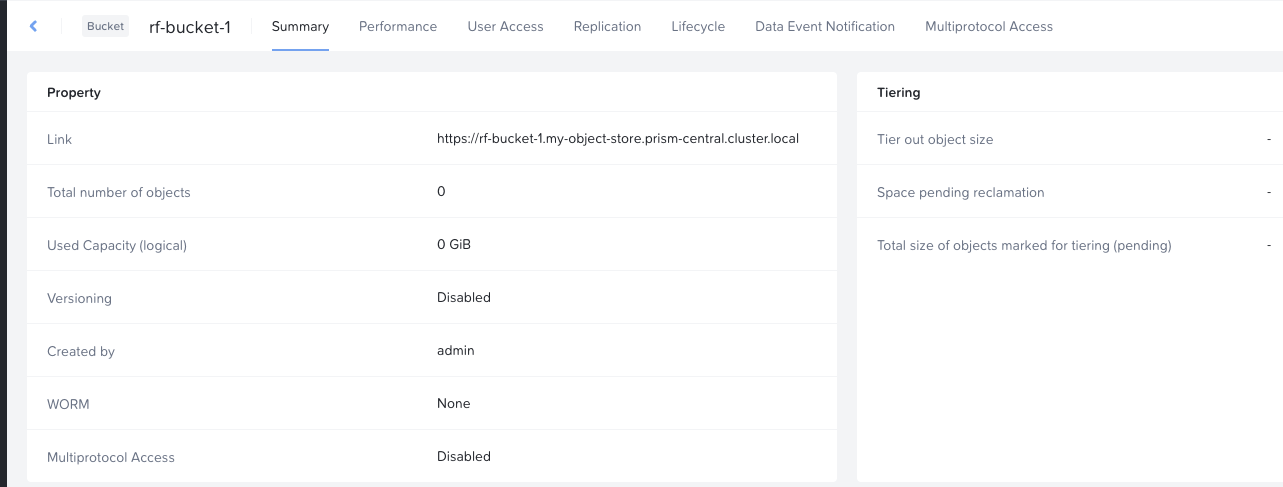Click the rf-bucket-1 bucket URL

[618, 139]
